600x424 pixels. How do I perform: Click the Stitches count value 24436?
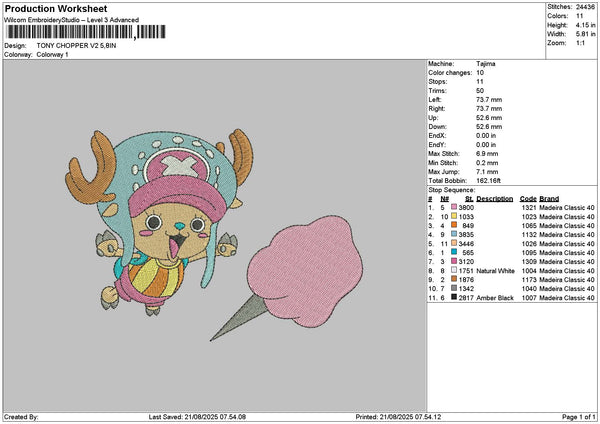[x=584, y=6]
